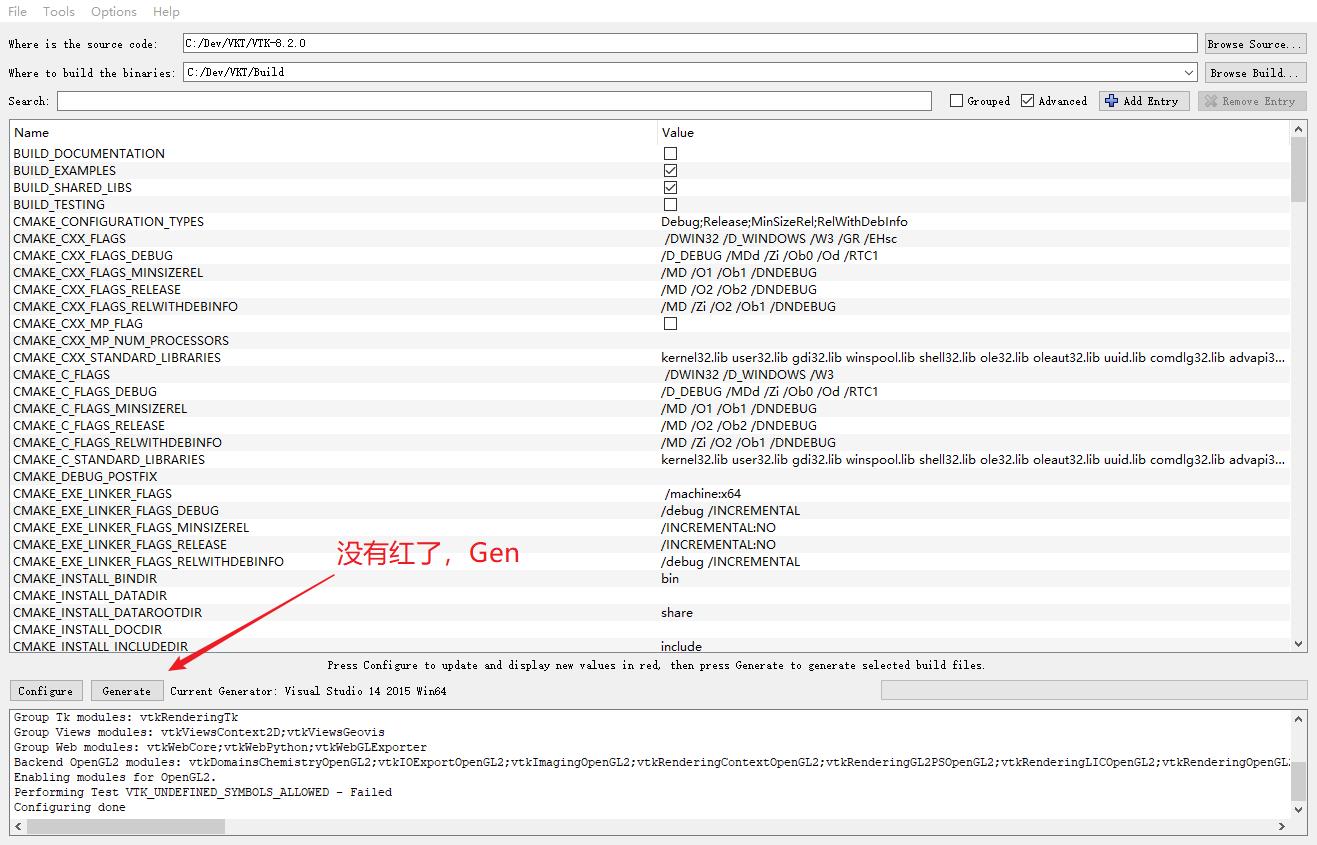Image resolution: width=1317 pixels, height=845 pixels.
Task: Click the output log scroll-up arrow
Action: tap(1299, 718)
